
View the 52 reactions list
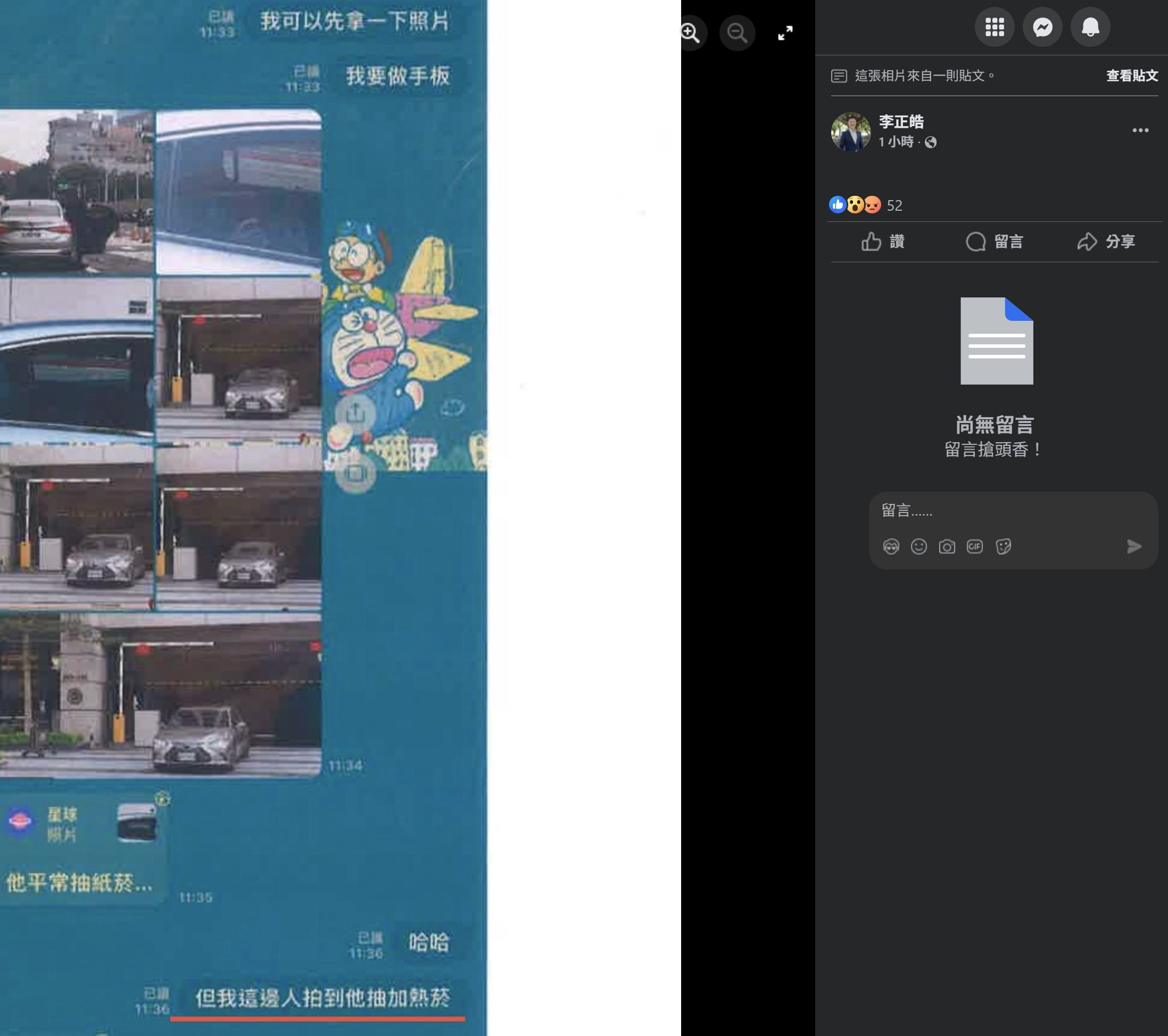(x=894, y=206)
